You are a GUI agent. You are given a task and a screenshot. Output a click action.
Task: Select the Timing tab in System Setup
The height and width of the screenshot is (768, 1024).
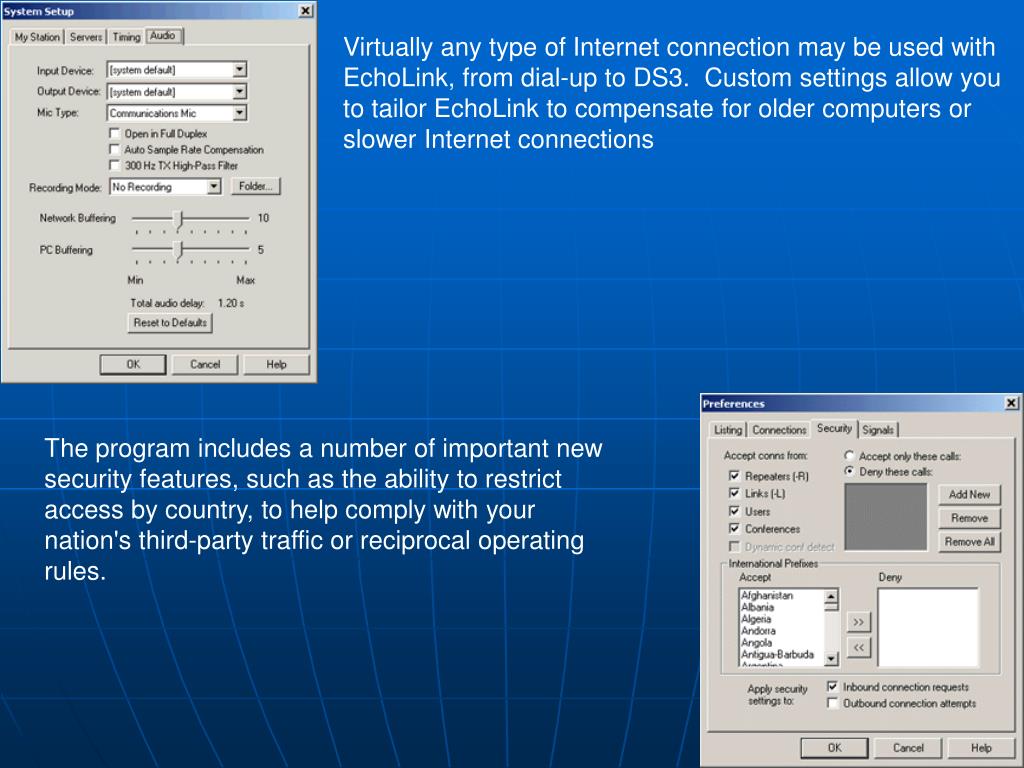126,37
